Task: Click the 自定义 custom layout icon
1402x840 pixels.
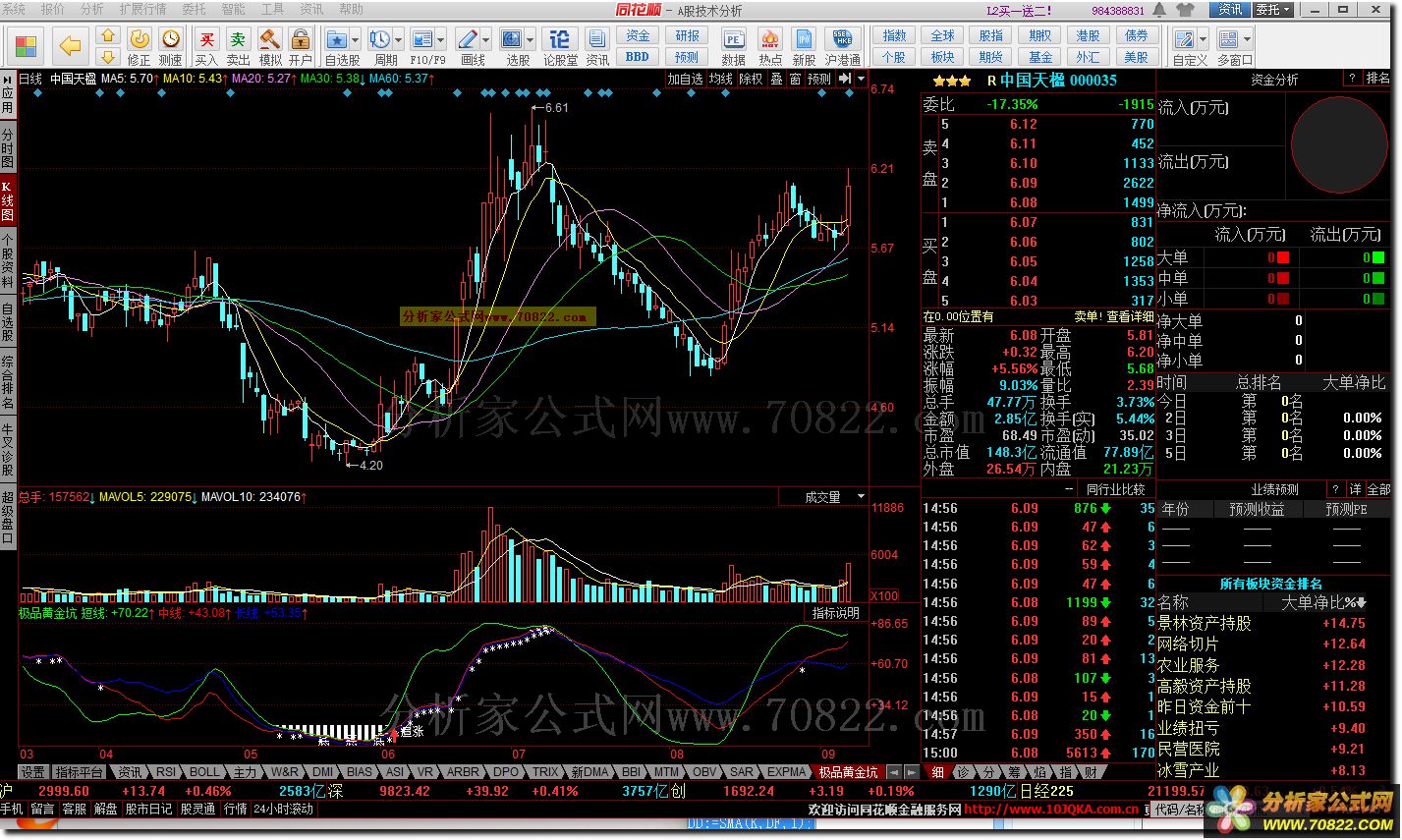Action: point(1184,39)
